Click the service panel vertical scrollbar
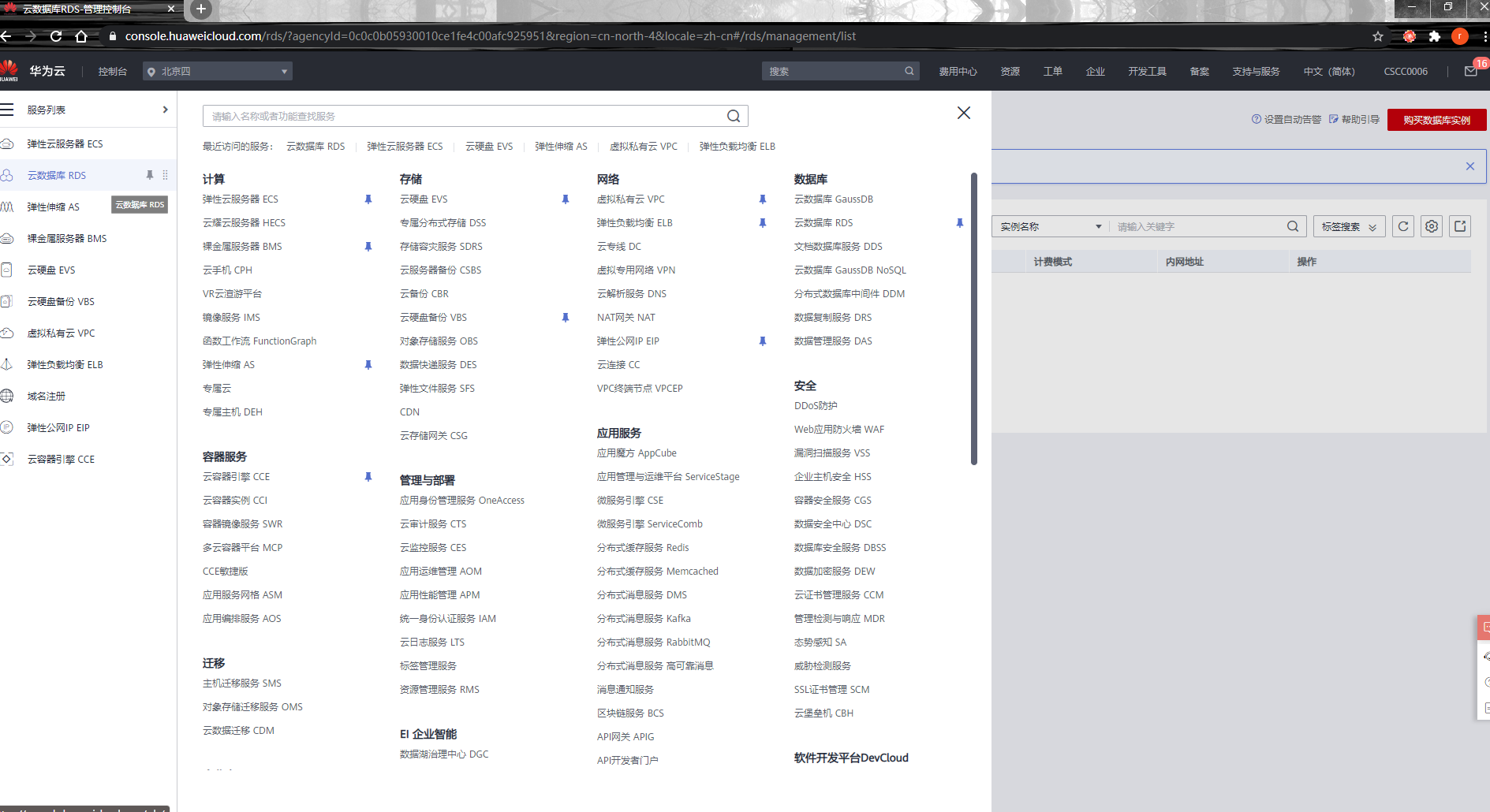 pyautogui.click(x=974, y=318)
